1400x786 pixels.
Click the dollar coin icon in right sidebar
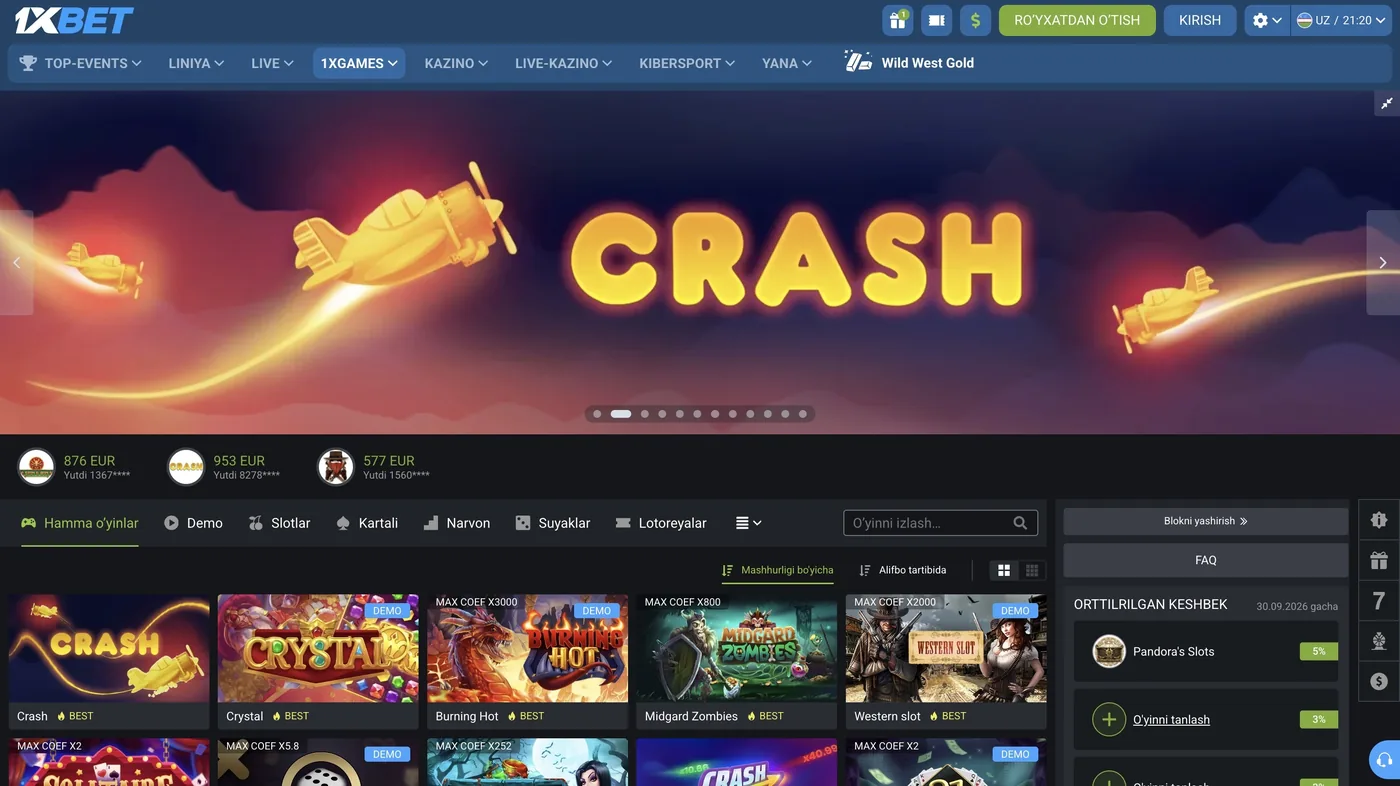click(x=1379, y=681)
